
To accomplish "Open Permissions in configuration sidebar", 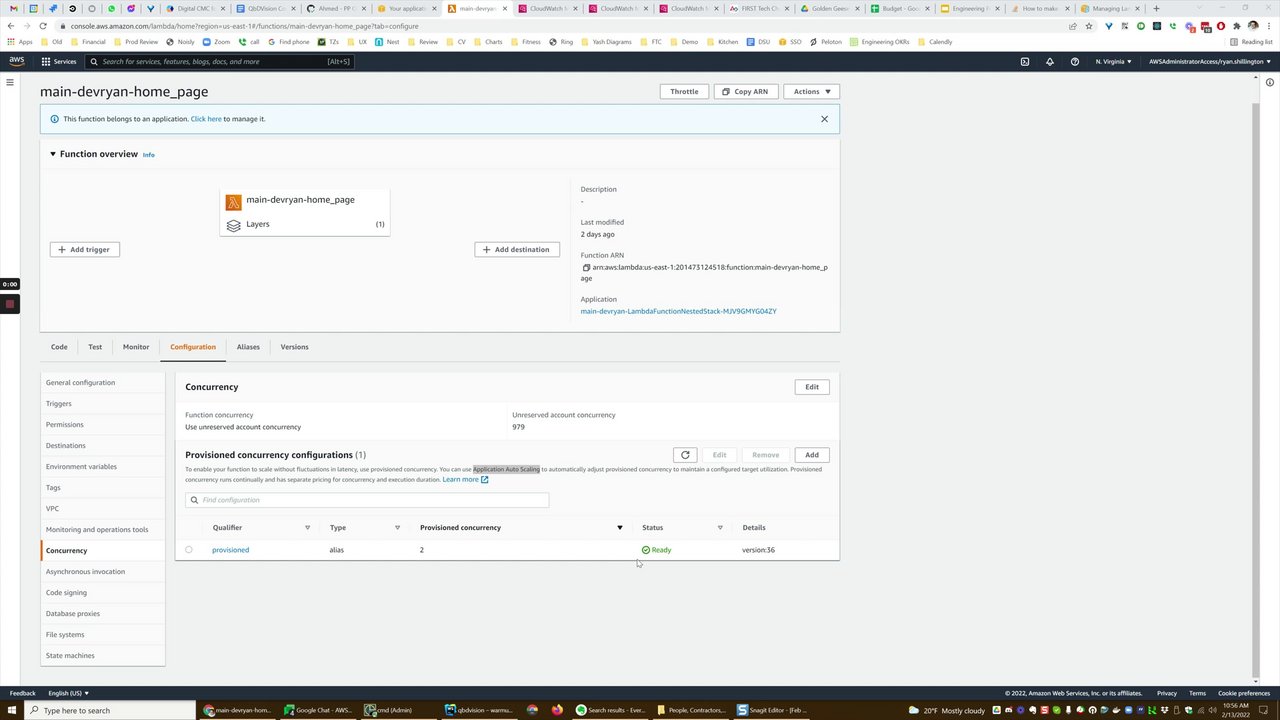I will pos(64,425).
